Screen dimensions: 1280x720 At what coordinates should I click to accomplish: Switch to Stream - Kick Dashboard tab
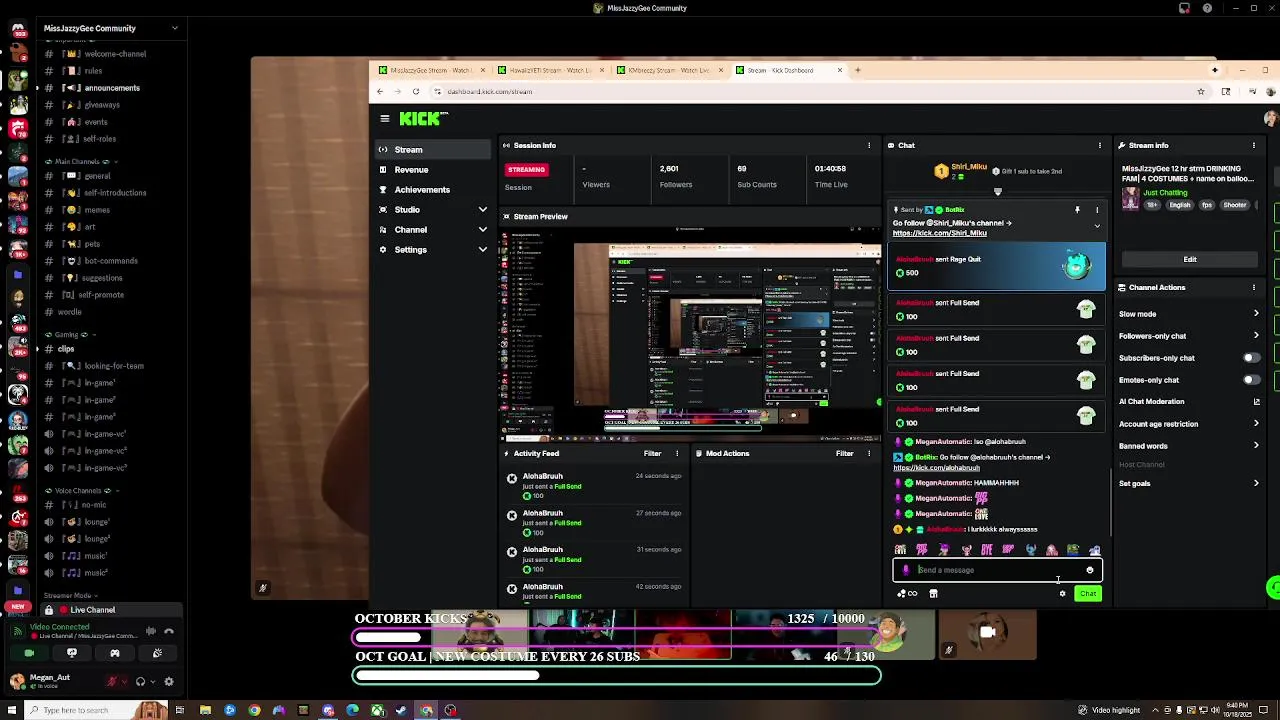789,70
